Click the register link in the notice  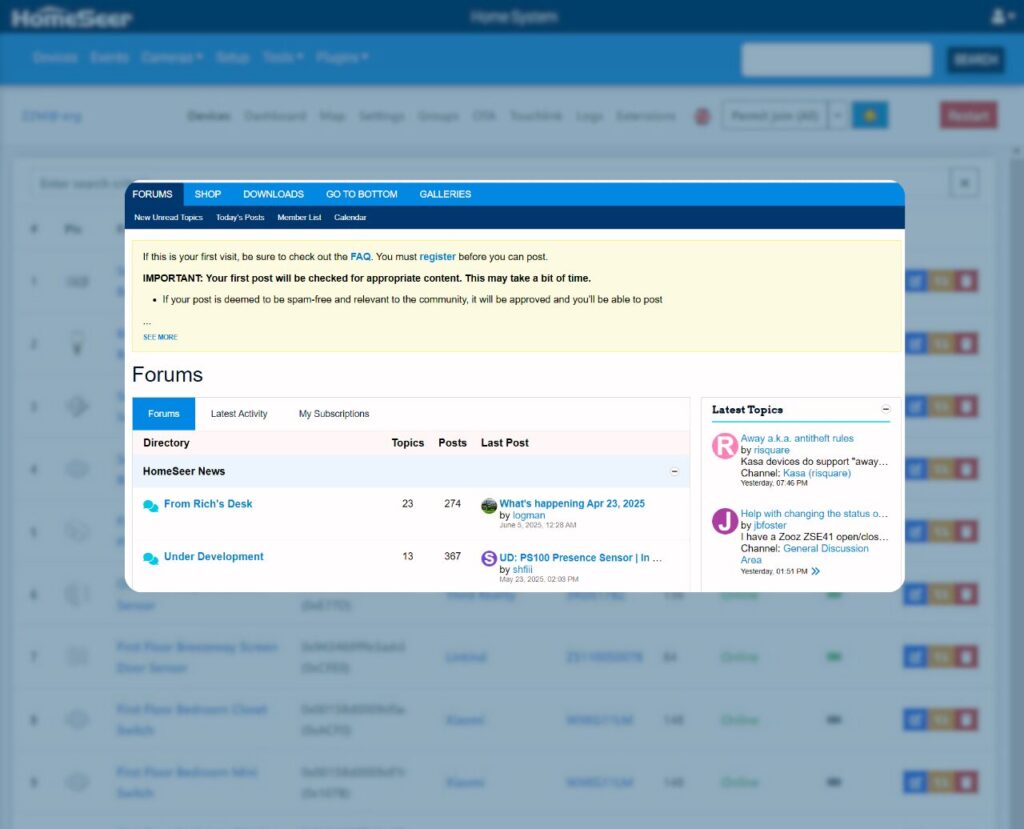tap(437, 257)
